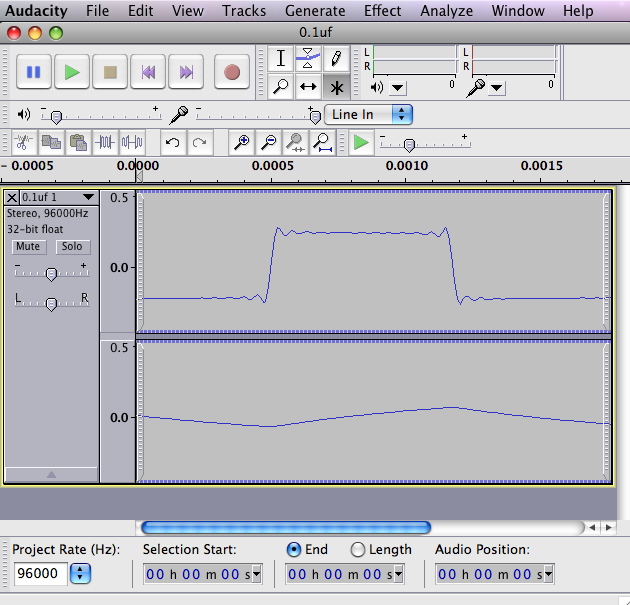Click Fit Project in window icon
Image resolution: width=630 pixels, height=605 pixels.
(x=322, y=142)
